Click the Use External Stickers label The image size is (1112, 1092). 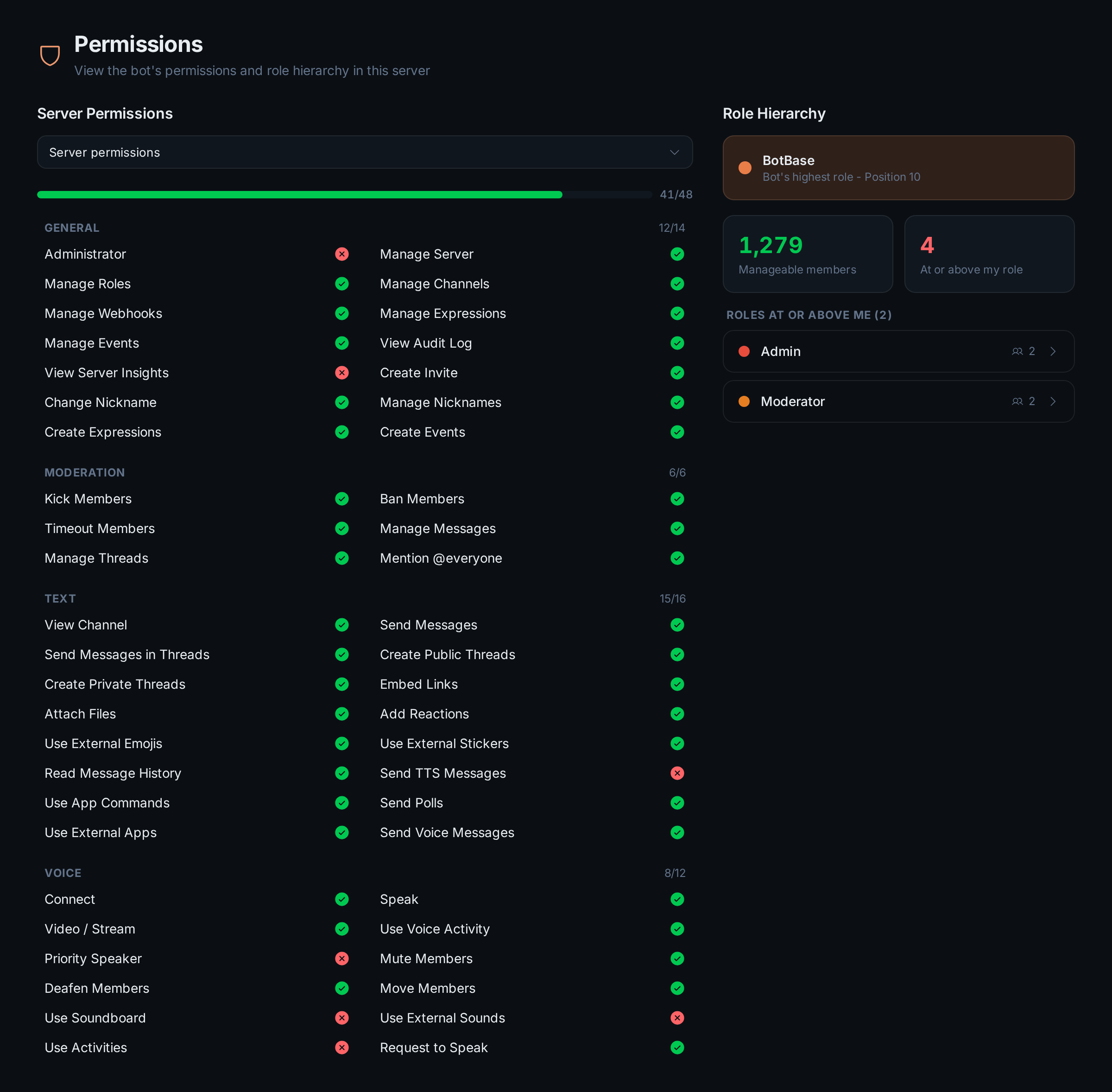tap(444, 744)
